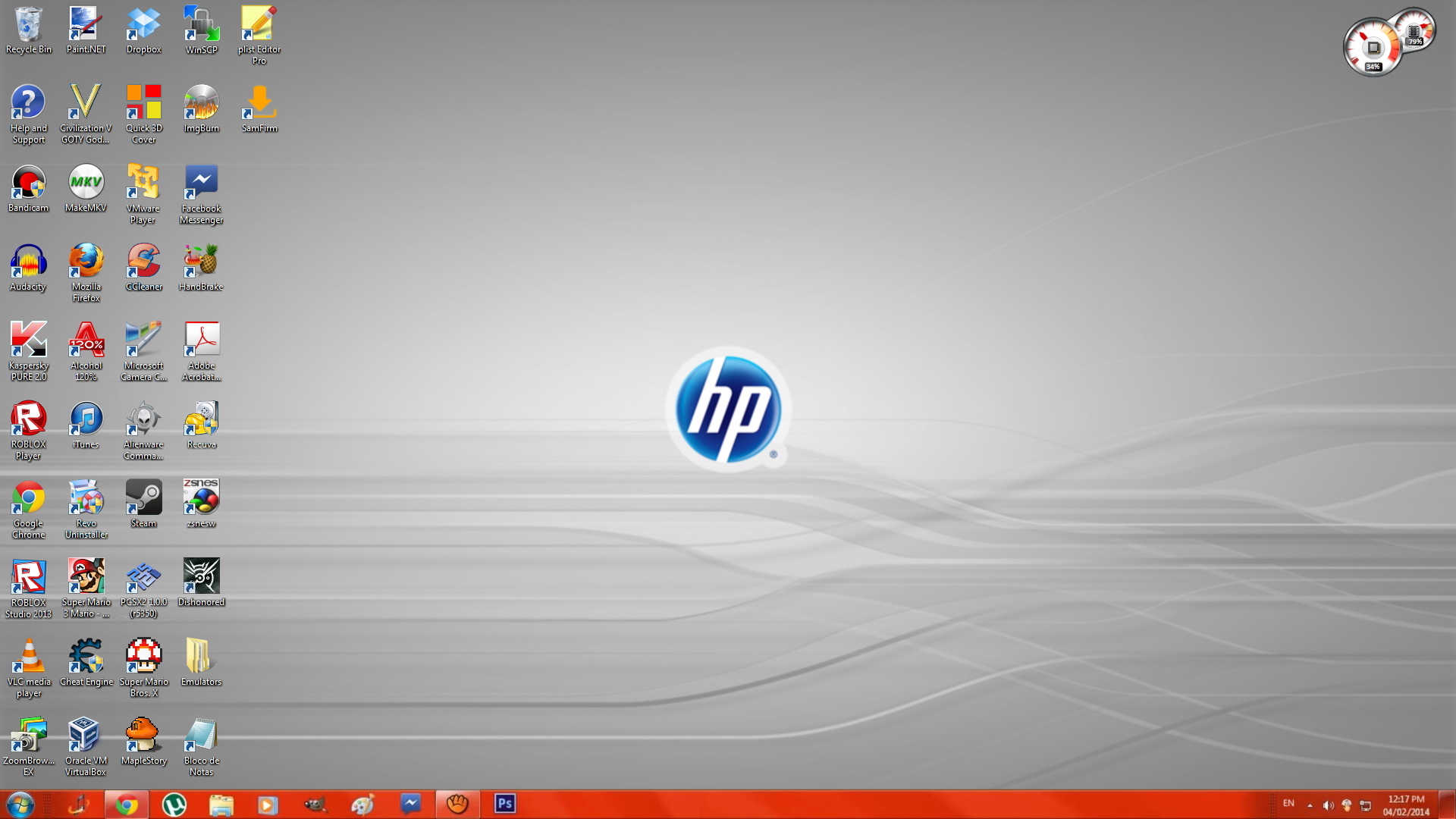Open Windows Explorer taskbar button
This screenshot has width=1456, height=819.
tap(221, 805)
